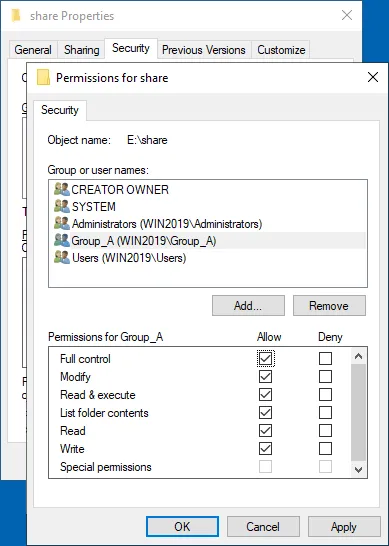Check Deny for Modify permission

325,376
